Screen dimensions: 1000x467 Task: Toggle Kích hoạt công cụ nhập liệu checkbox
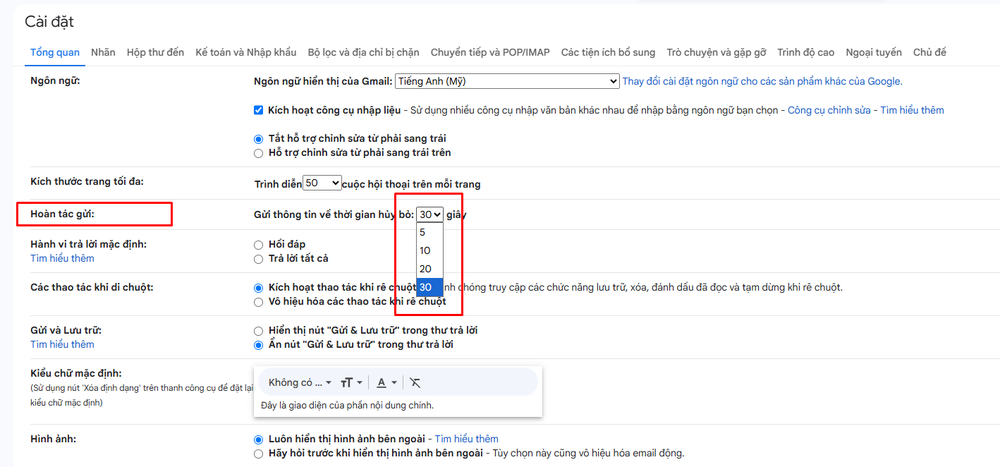(x=258, y=110)
